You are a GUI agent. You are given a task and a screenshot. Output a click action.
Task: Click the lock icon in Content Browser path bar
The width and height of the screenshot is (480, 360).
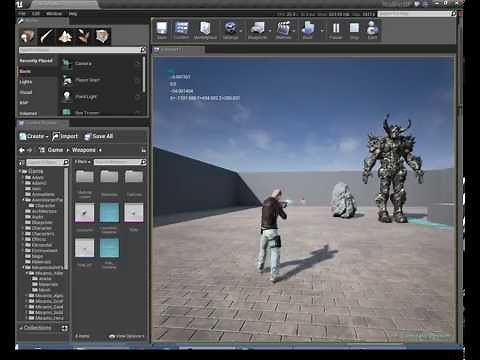click(x=143, y=150)
